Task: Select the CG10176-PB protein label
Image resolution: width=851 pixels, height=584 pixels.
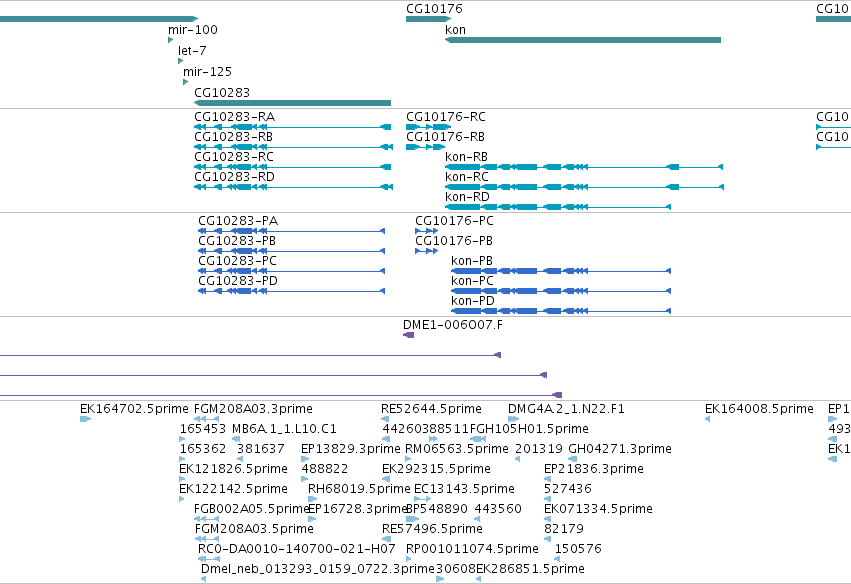Action: [454, 241]
